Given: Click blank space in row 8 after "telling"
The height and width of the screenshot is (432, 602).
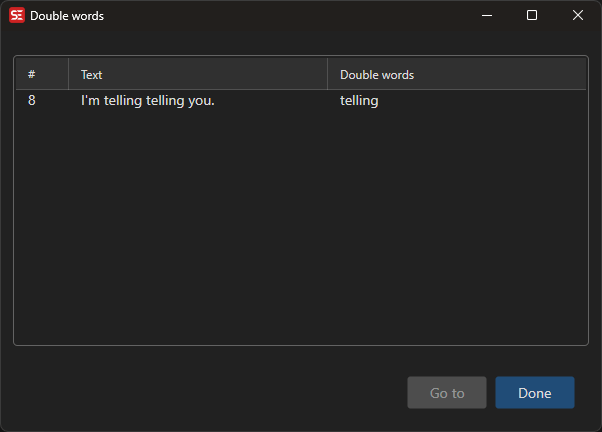Looking at the screenshot, I should coord(480,101).
